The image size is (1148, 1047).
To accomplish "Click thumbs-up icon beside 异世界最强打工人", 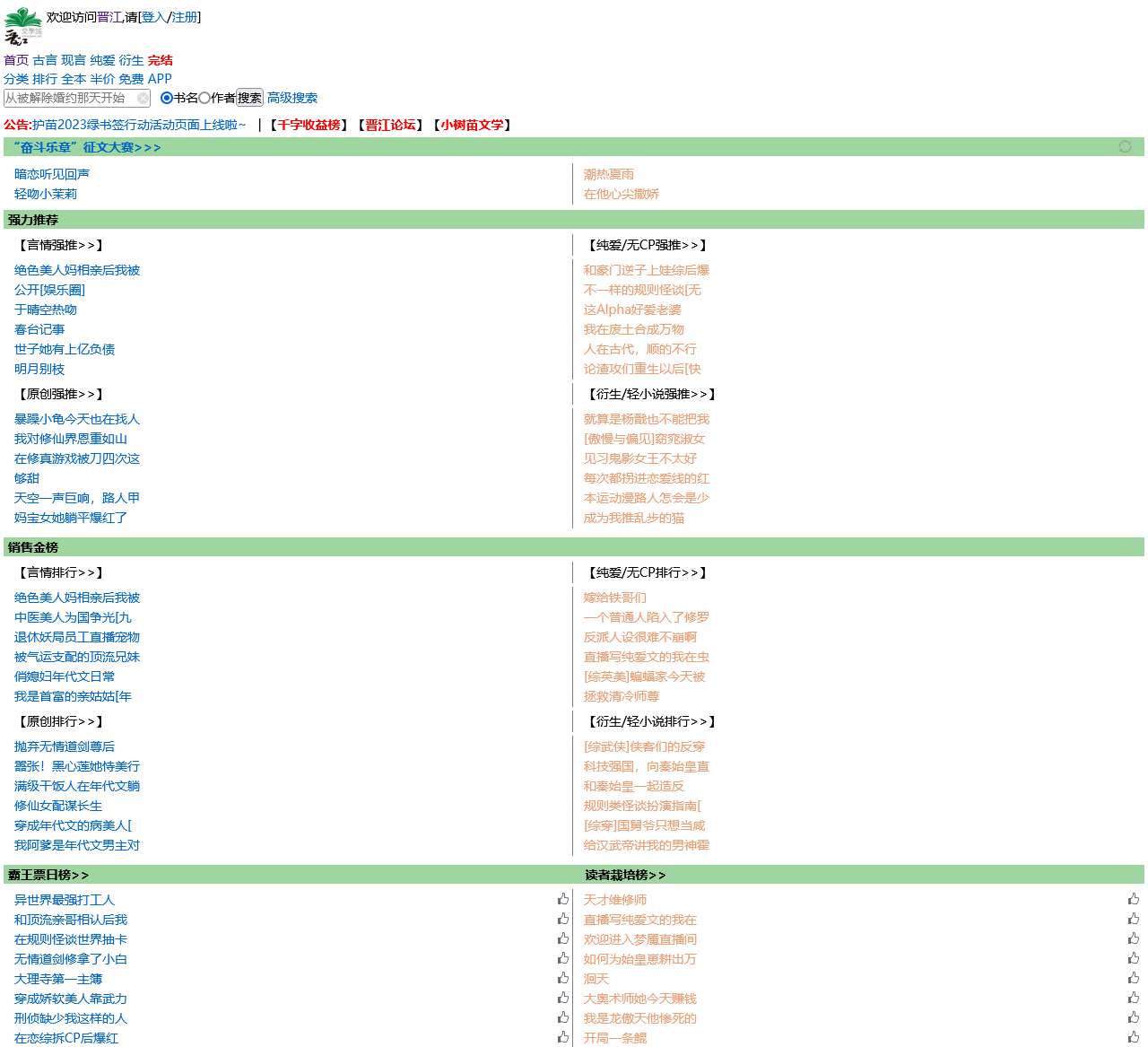I will (x=562, y=899).
